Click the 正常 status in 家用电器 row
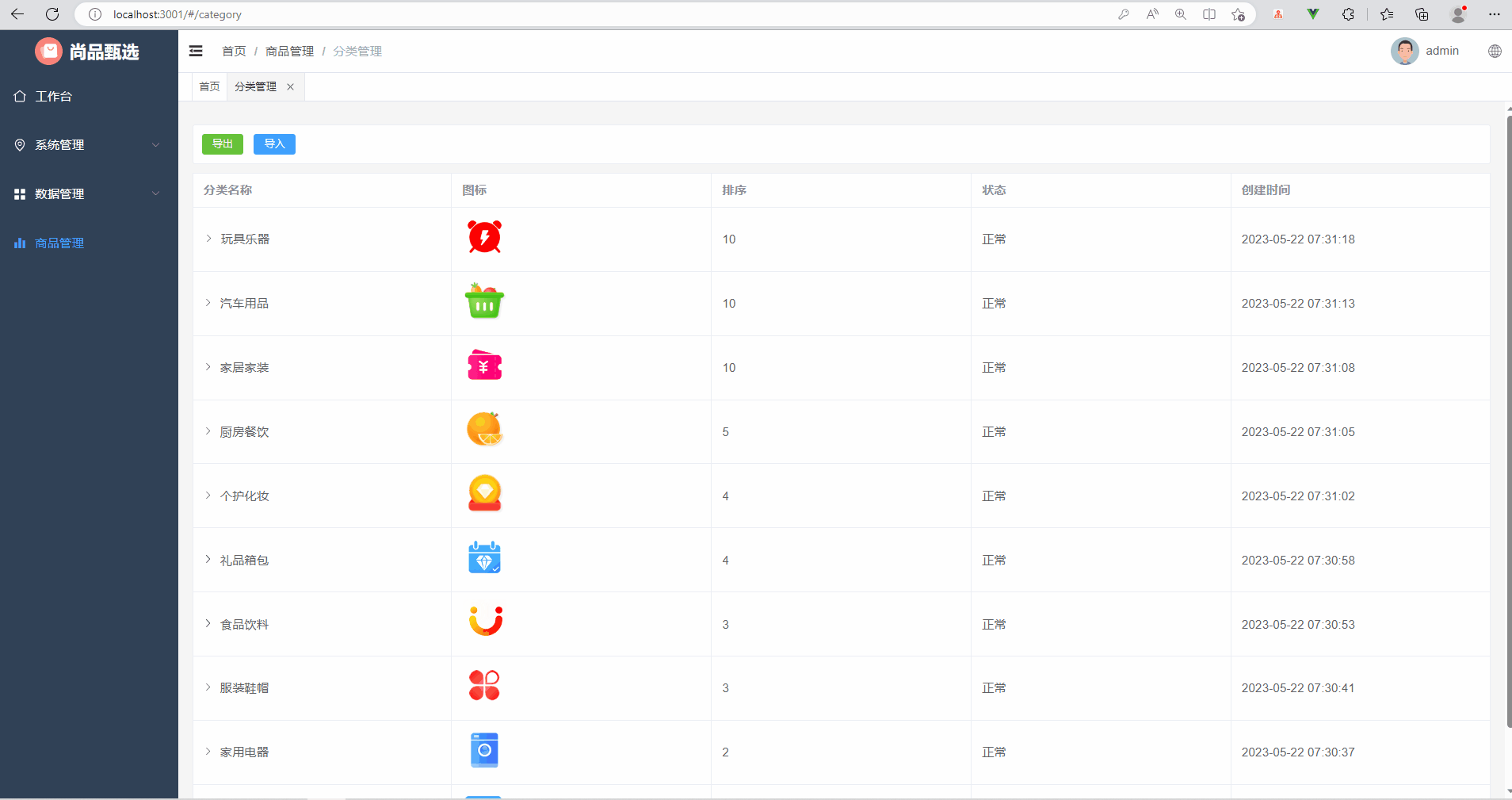1512x800 pixels. [x=994, y=752]
